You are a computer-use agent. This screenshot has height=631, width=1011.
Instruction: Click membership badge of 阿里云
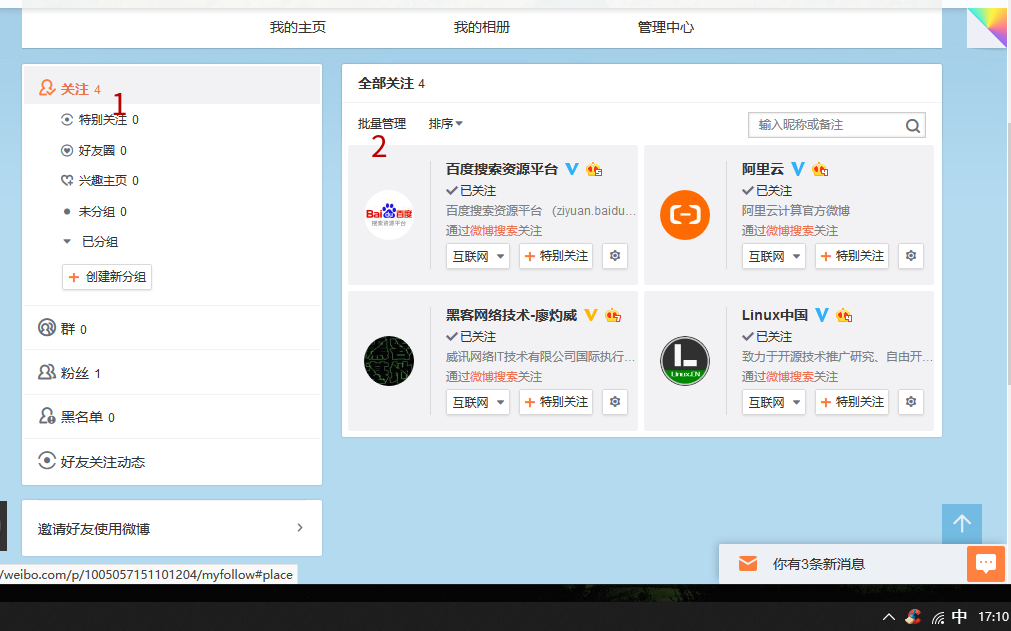click(x=820, y=170)
